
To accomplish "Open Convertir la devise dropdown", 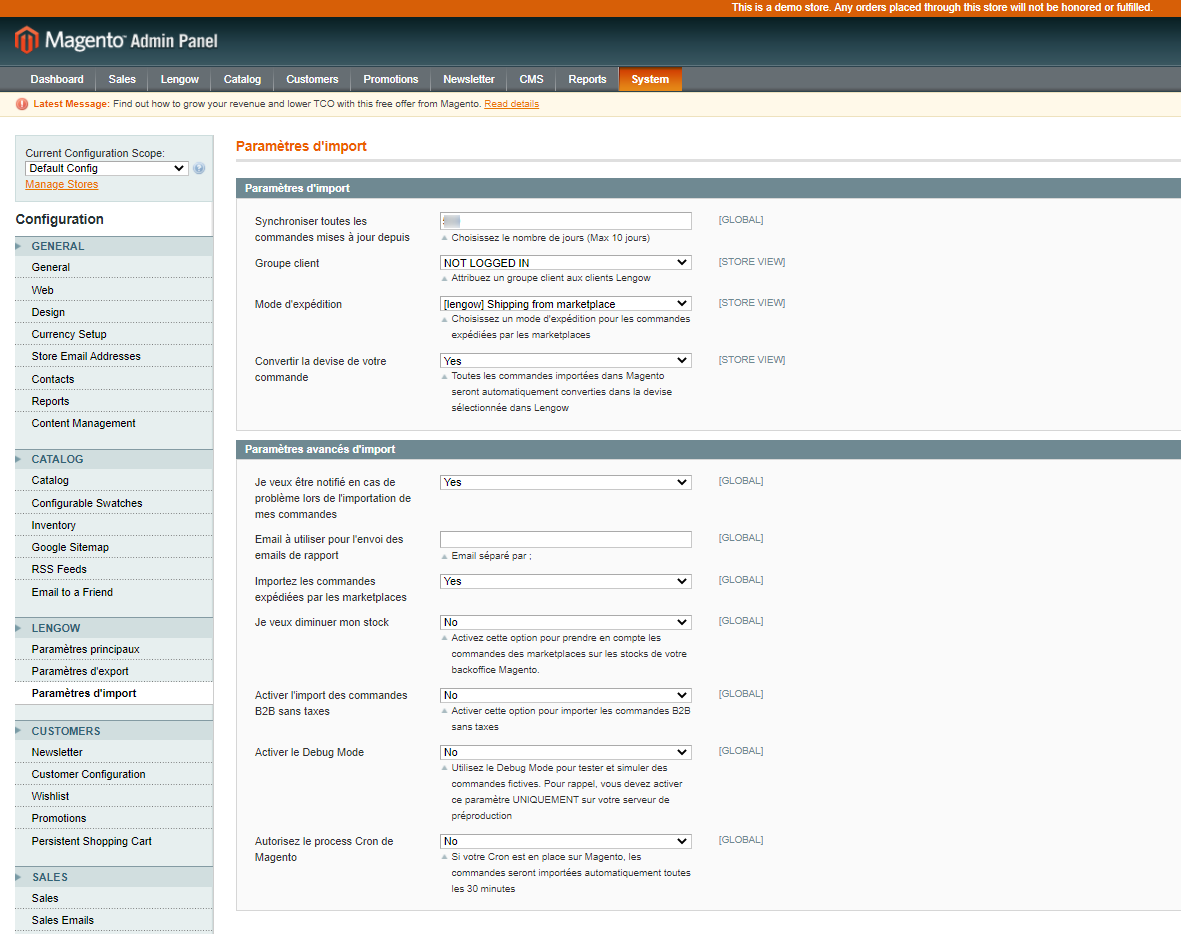I will [x=566, y=361].
